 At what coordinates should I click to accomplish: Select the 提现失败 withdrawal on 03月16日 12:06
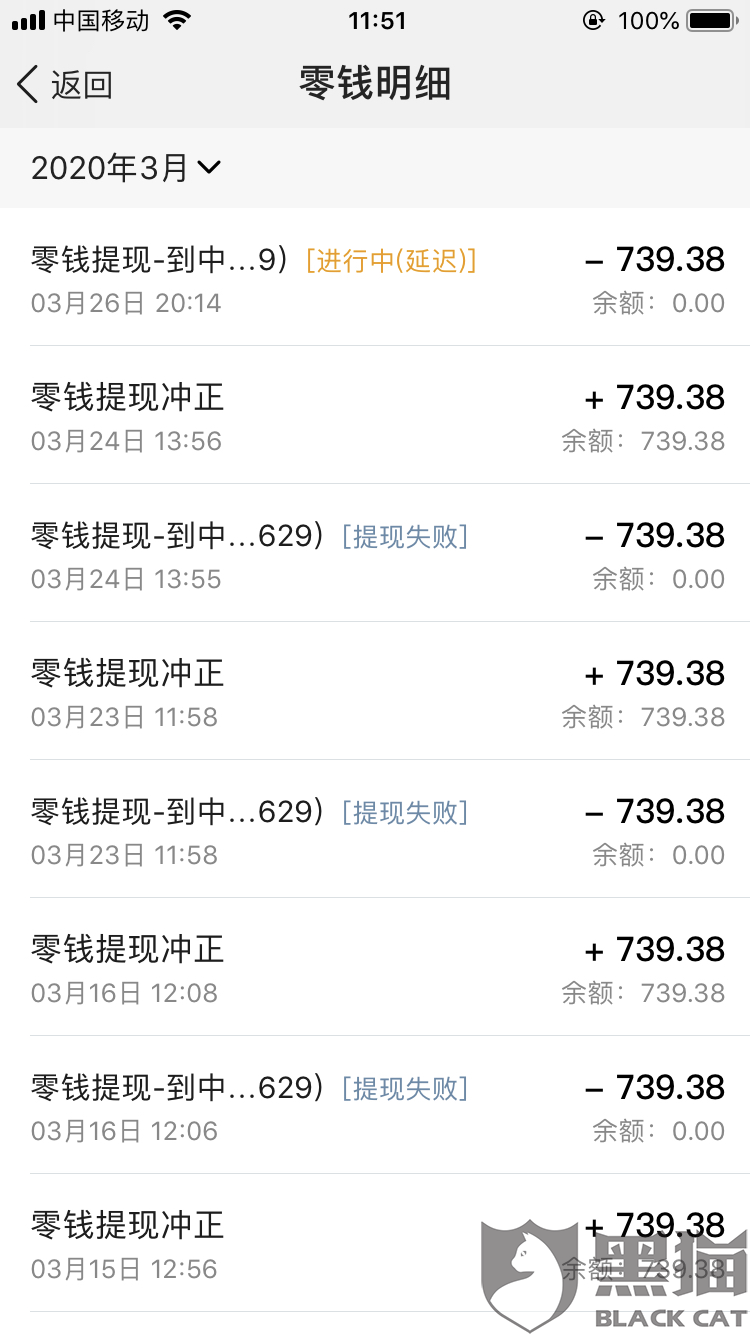(x=375, y=1105)
